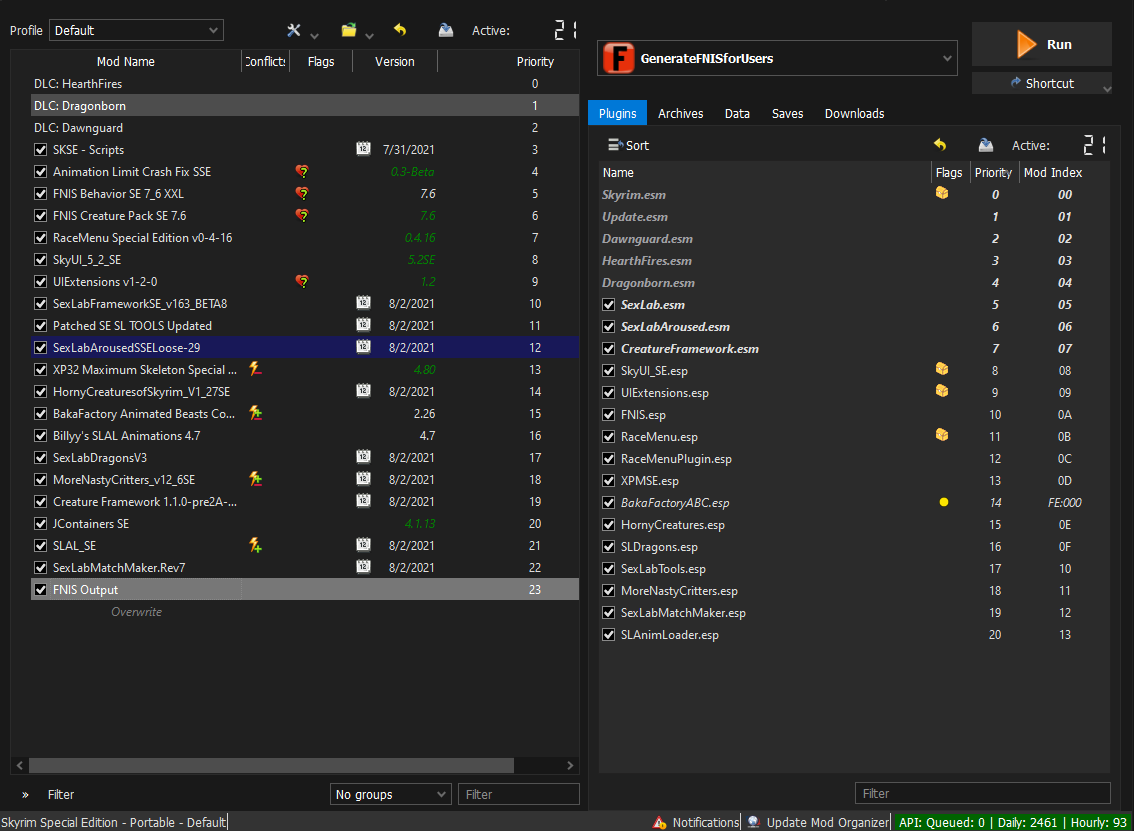Viewport: 1134px width, 831px height.
Task: Open the Profile dropdown
Action: 136,30
